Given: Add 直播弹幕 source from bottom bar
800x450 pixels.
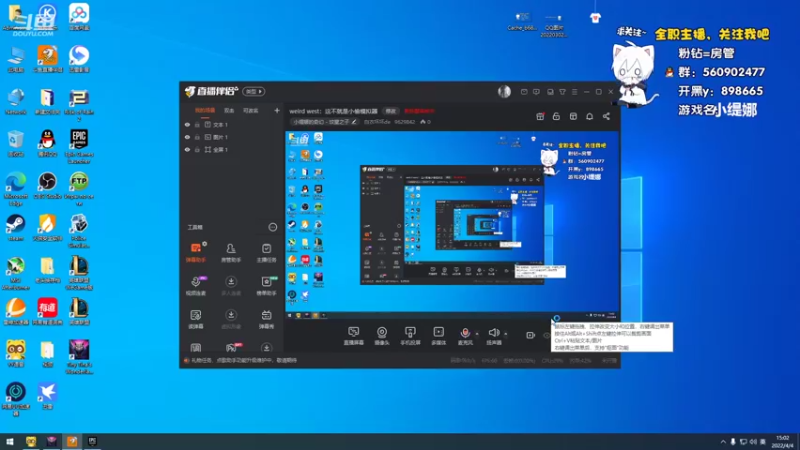Looking at the screenshot, I should click(x=353, y=336).
